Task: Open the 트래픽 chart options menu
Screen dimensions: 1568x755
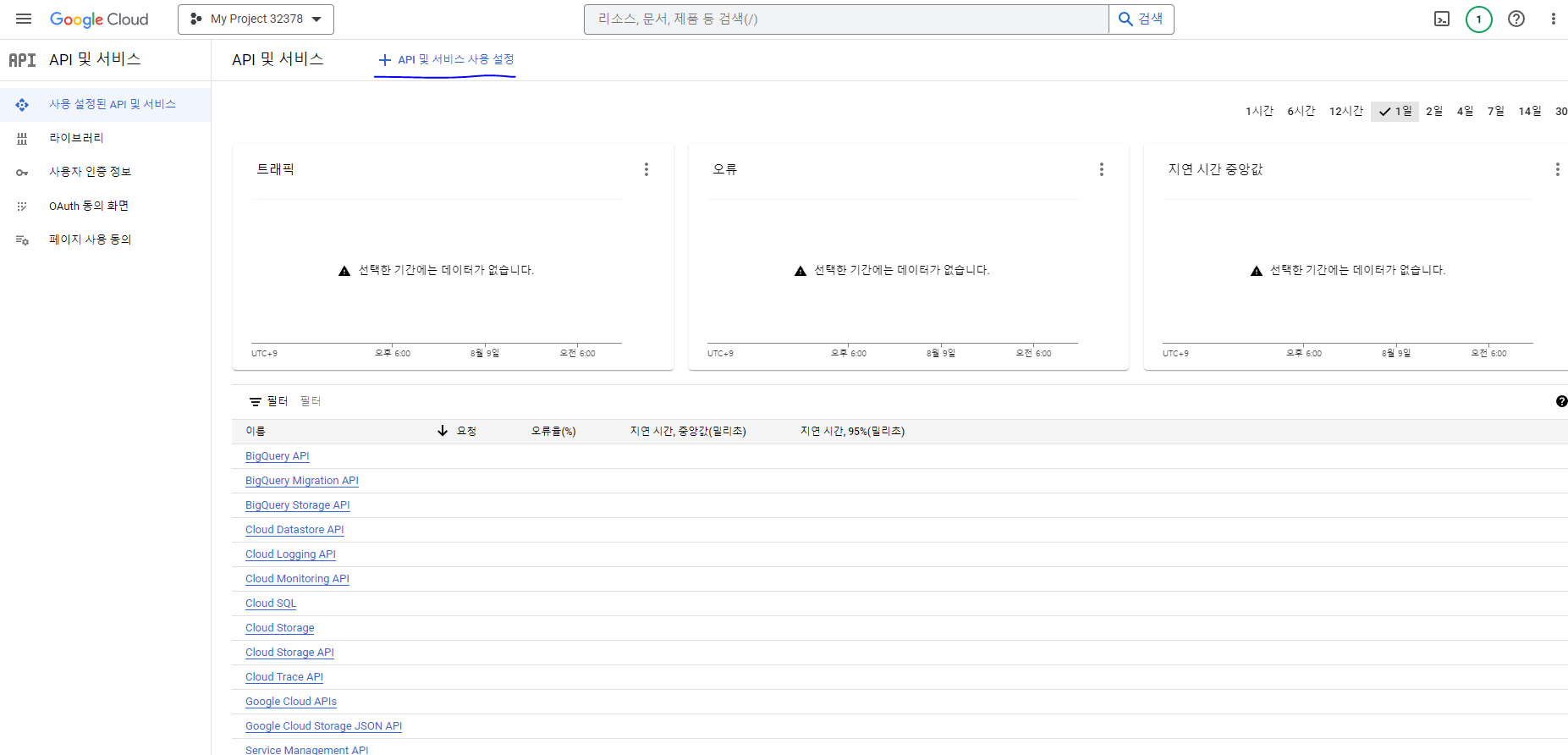Action: [646, 169]
